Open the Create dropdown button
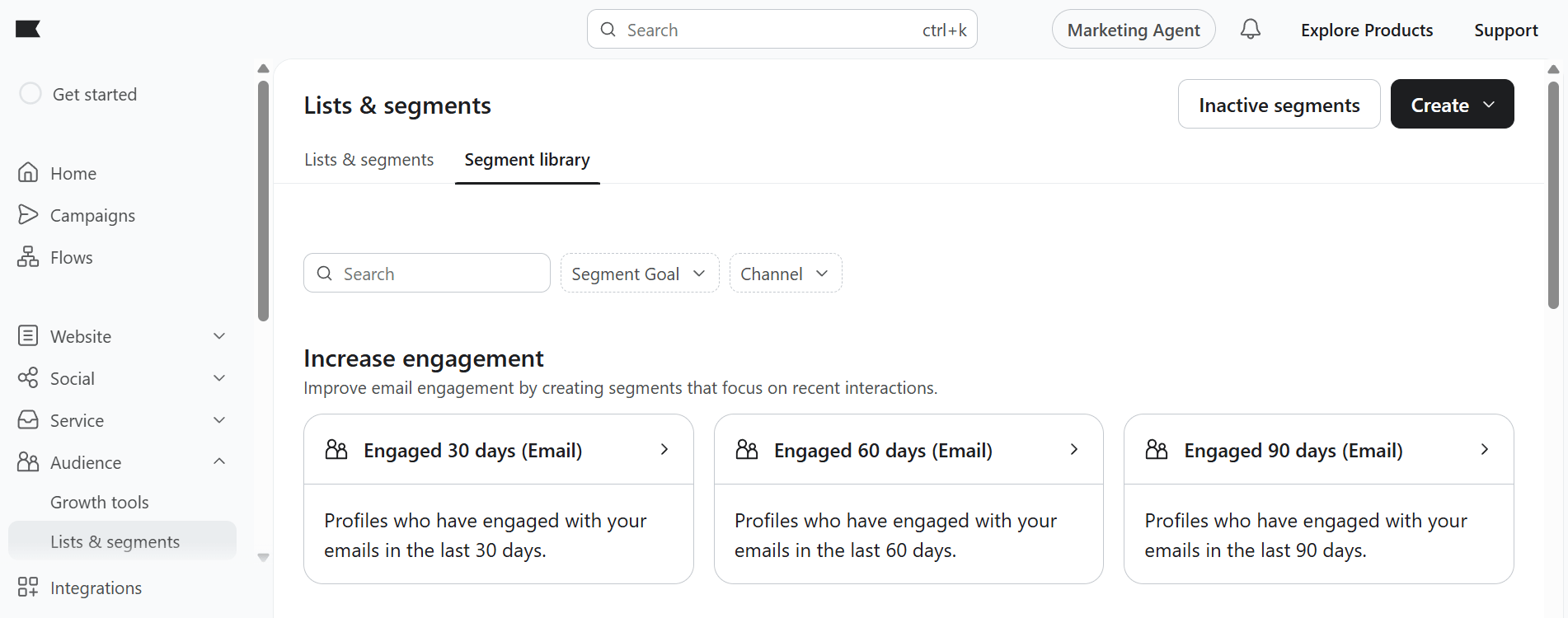 [1452, 104]
